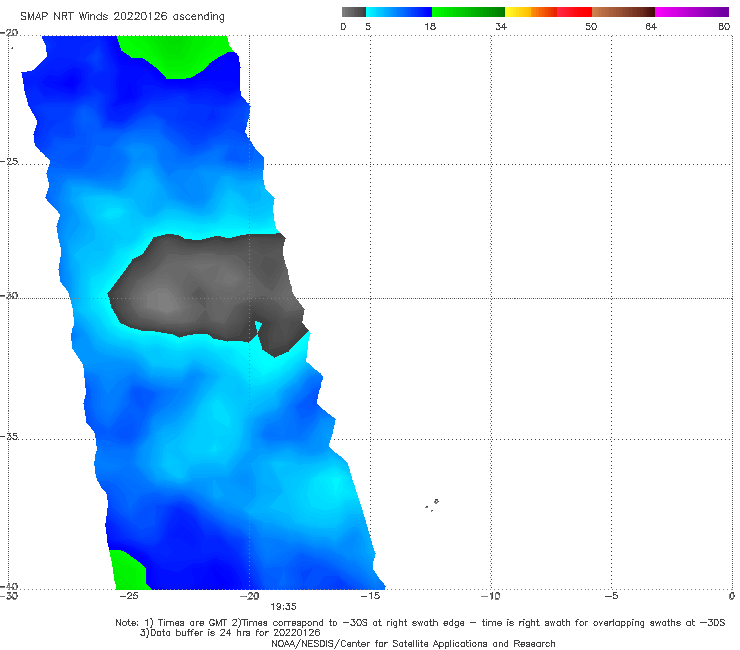Click the longitude axis label '-20'

(250, 596)
